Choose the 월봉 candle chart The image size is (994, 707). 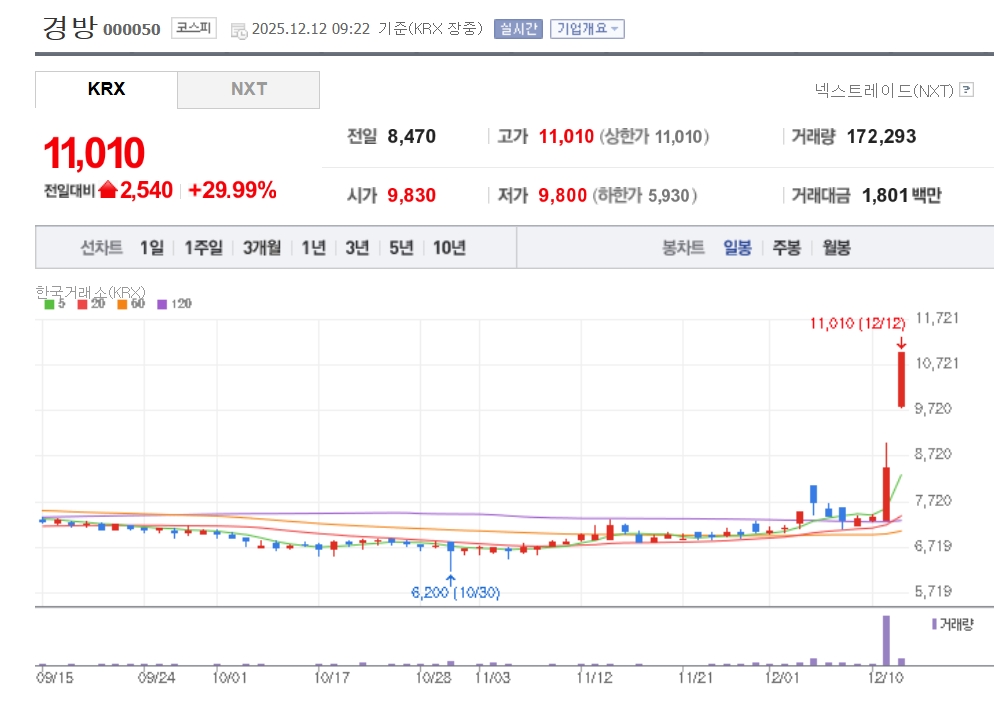[x=836, y=248]
